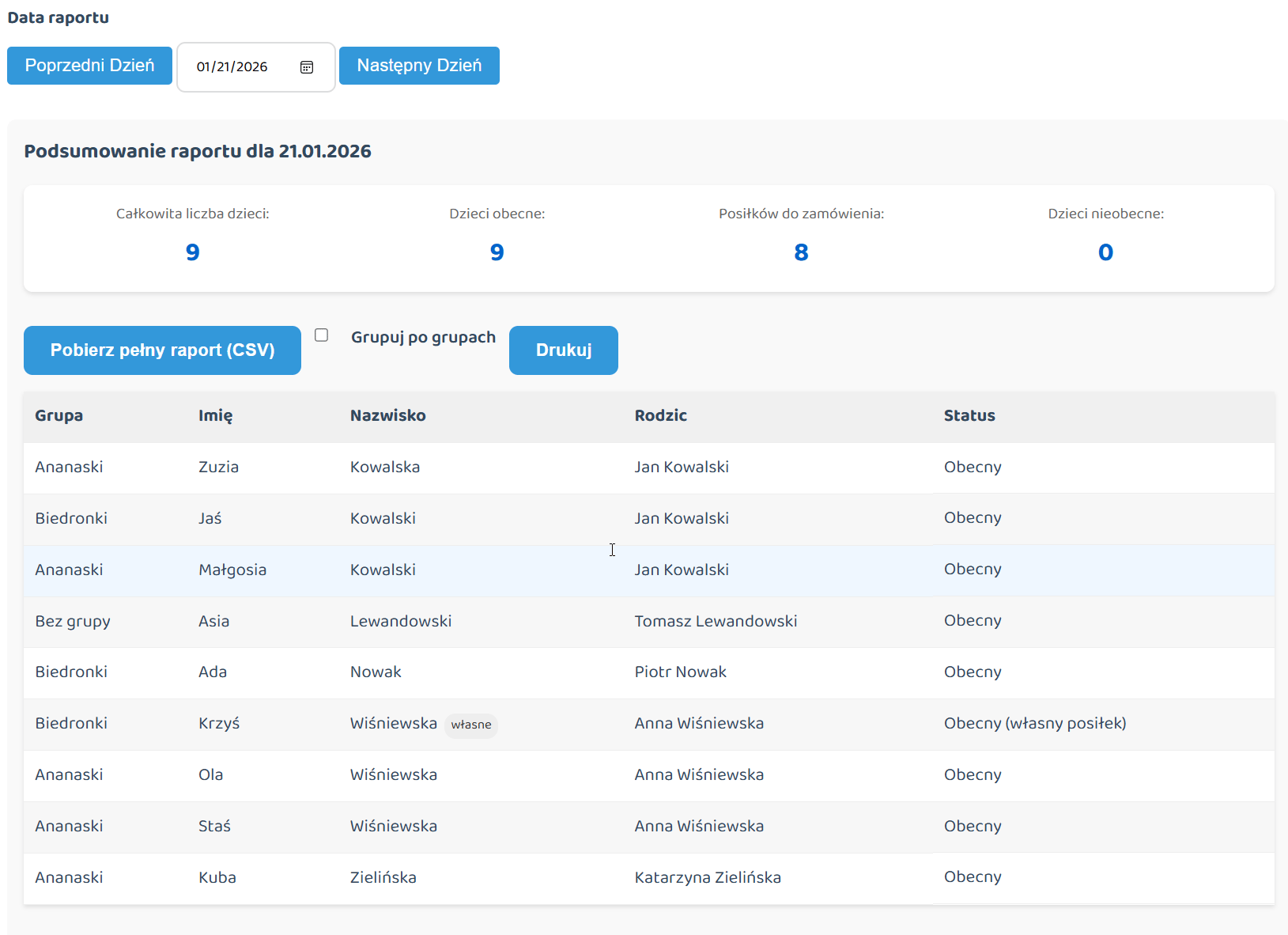Download full report as CSV
1288x935 pixels.
tap(162, 350)
